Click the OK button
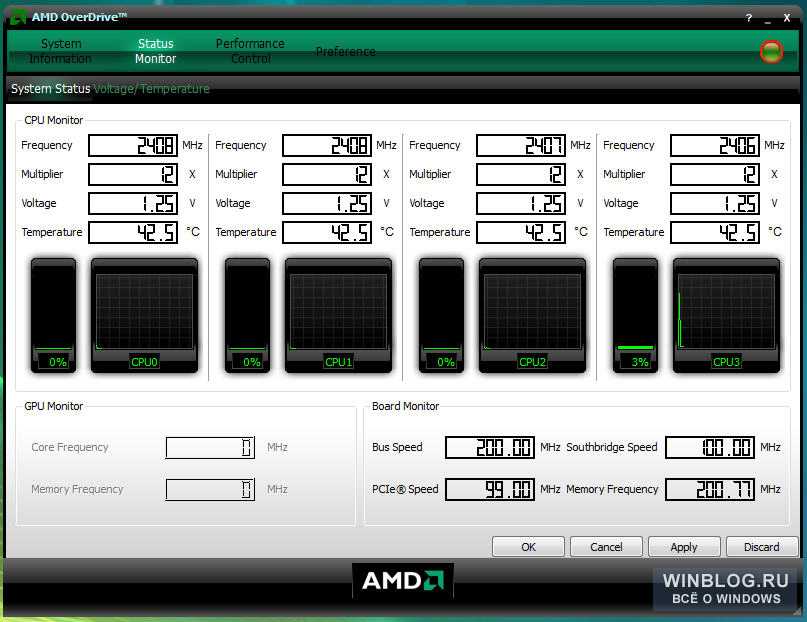Image resolution: width=807 pixels, height=622 pixels. pos(528,547)
